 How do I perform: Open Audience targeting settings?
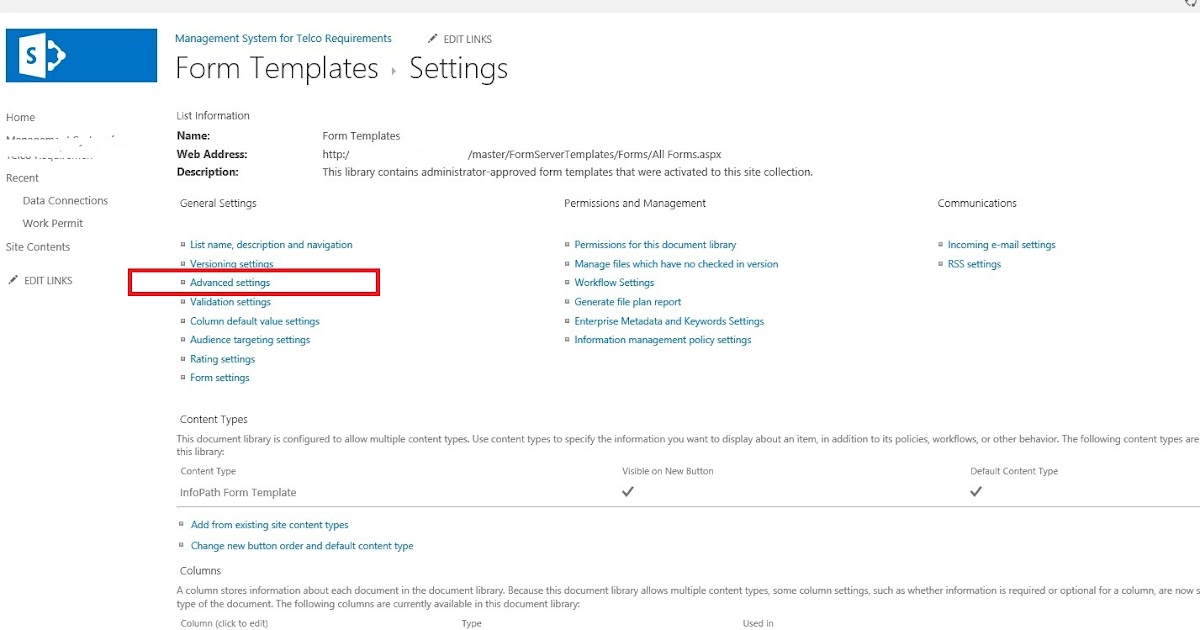[x=250, y=339]
